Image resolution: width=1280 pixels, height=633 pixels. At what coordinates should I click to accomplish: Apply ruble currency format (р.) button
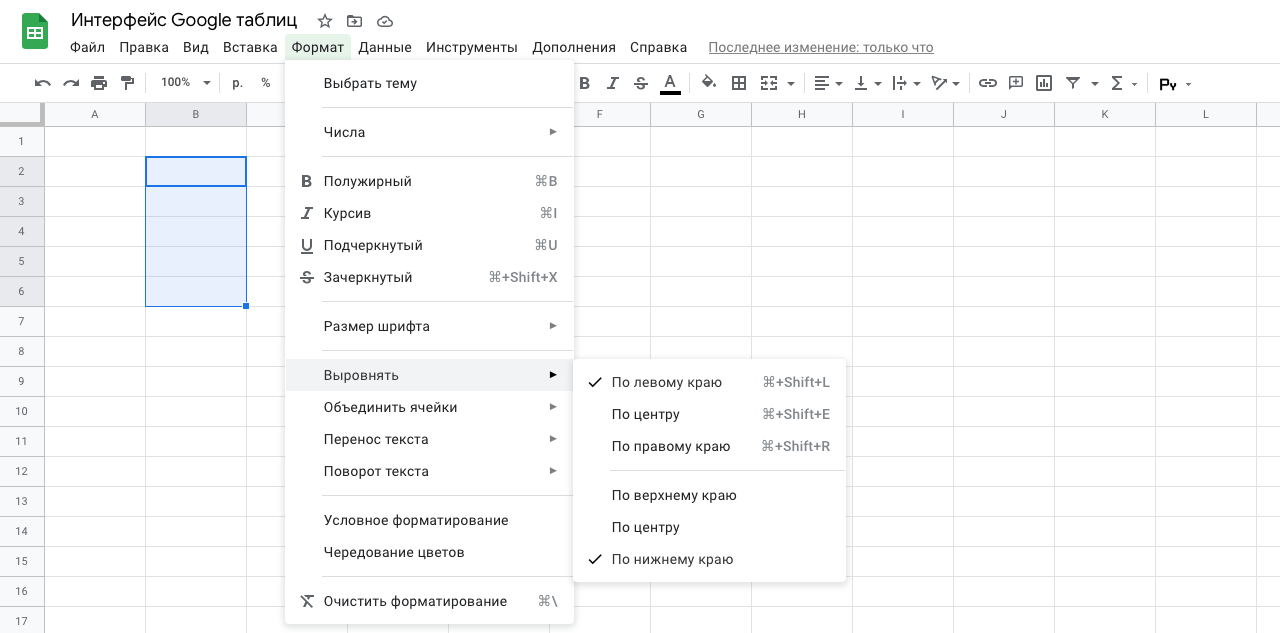238,83
